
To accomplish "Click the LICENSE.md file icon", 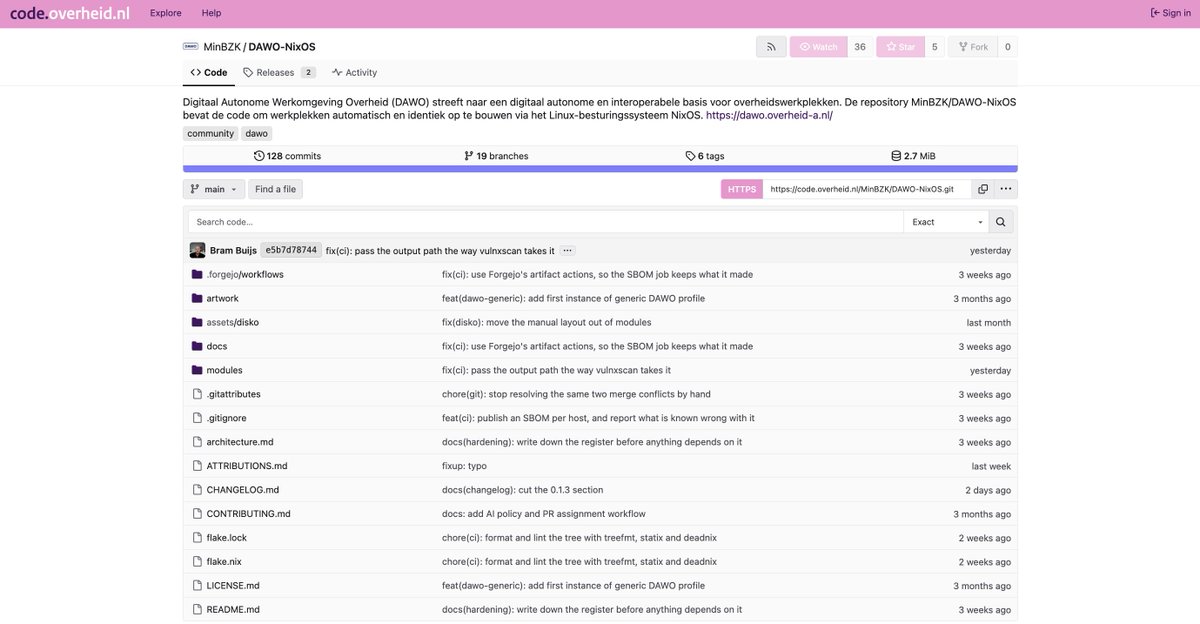I will (197, 586).
